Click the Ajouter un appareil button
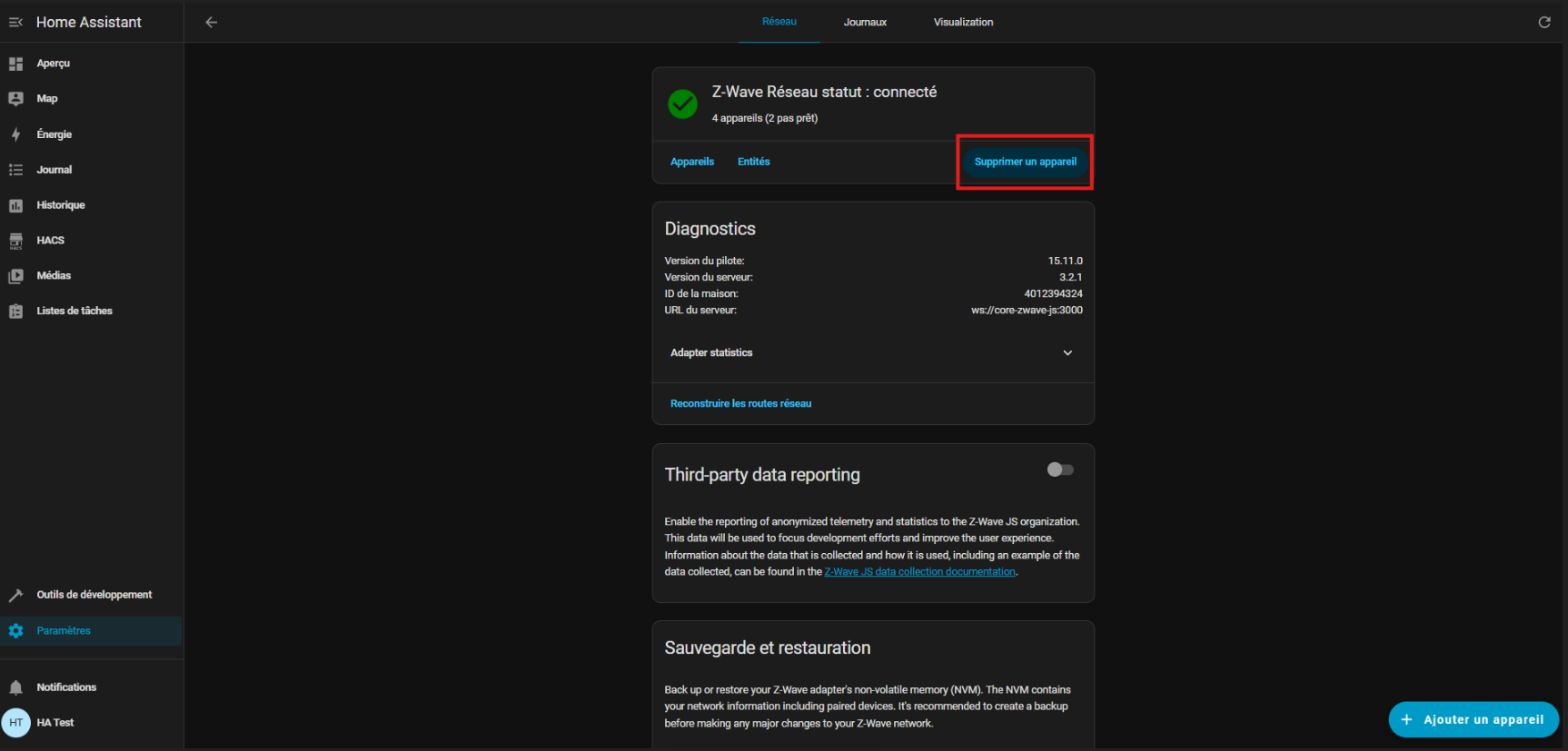 1473,719
